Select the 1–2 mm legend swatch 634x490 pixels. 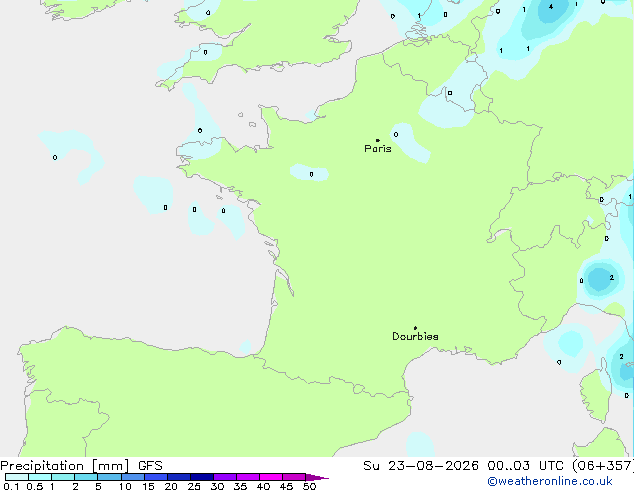coord(63,477)
